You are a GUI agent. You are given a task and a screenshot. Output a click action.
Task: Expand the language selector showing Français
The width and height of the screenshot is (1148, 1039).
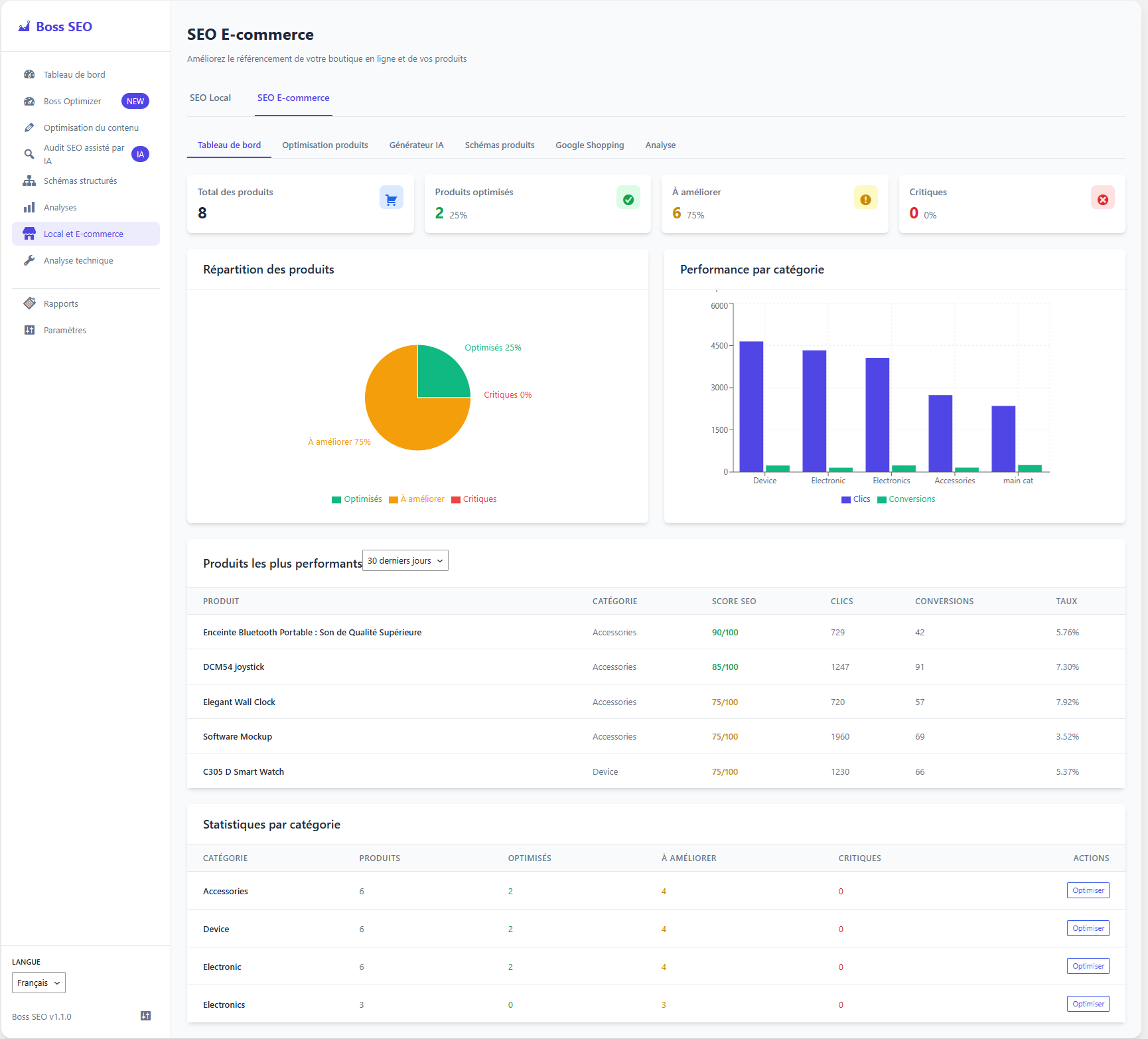38,982
